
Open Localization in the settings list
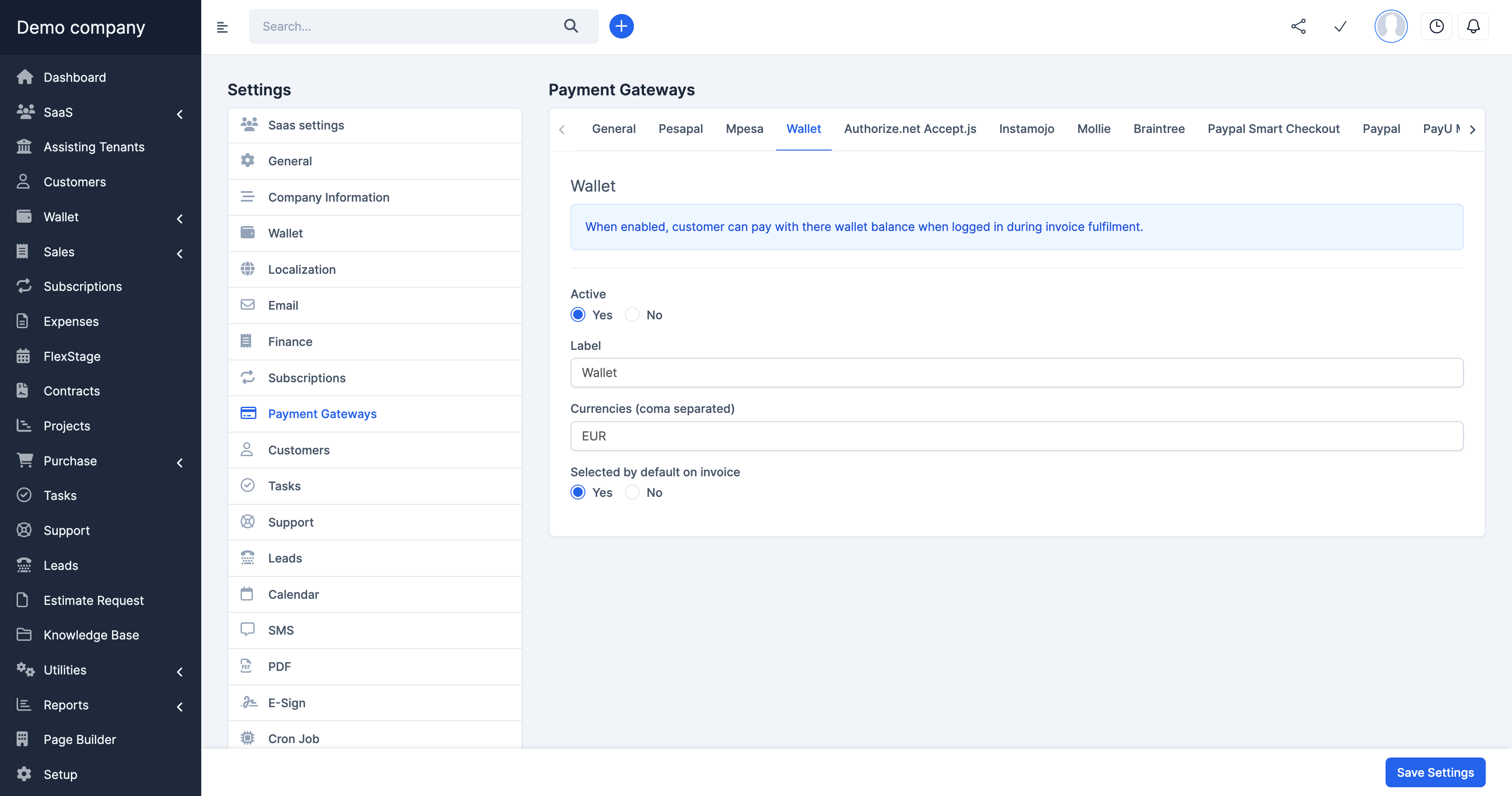pos(302,270)
